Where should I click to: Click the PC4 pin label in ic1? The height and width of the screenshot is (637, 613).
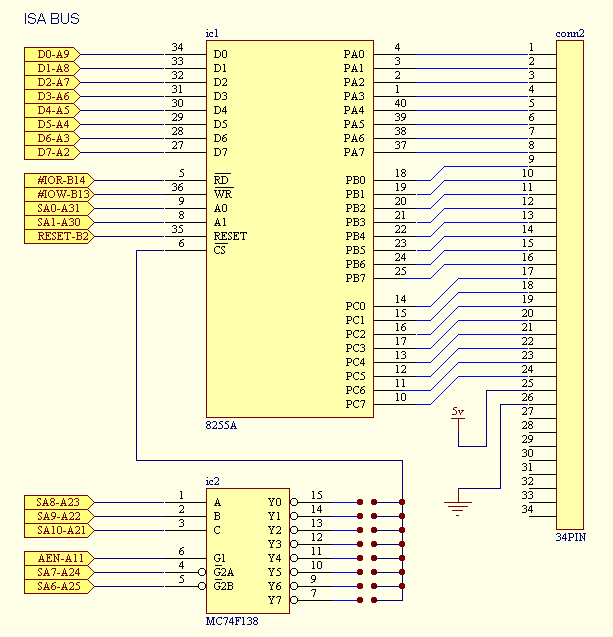[x=355, y=362]
